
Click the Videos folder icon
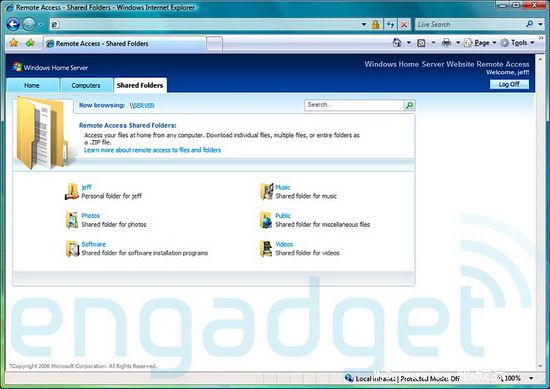[x=266, y=248]
